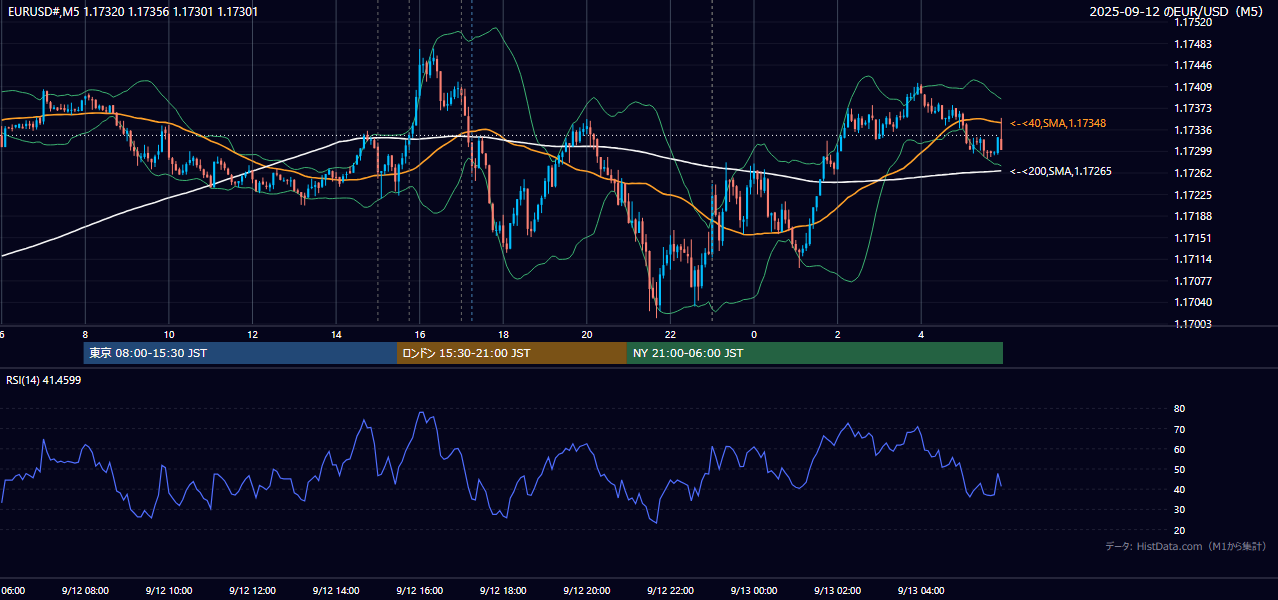Click the bottom time label 9/12 08:00

[84, 591]
